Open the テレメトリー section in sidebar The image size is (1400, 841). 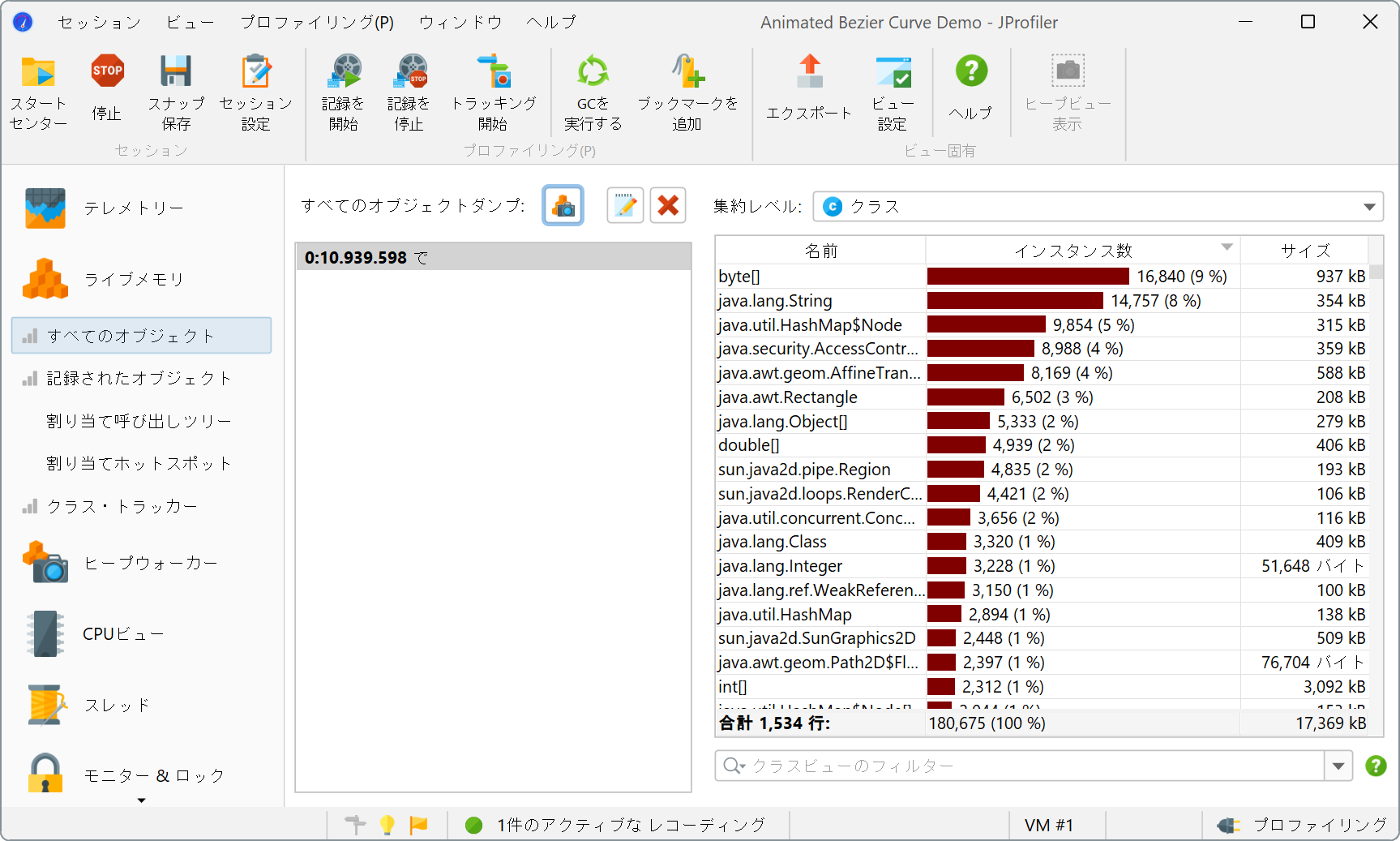tap(142, 208)
